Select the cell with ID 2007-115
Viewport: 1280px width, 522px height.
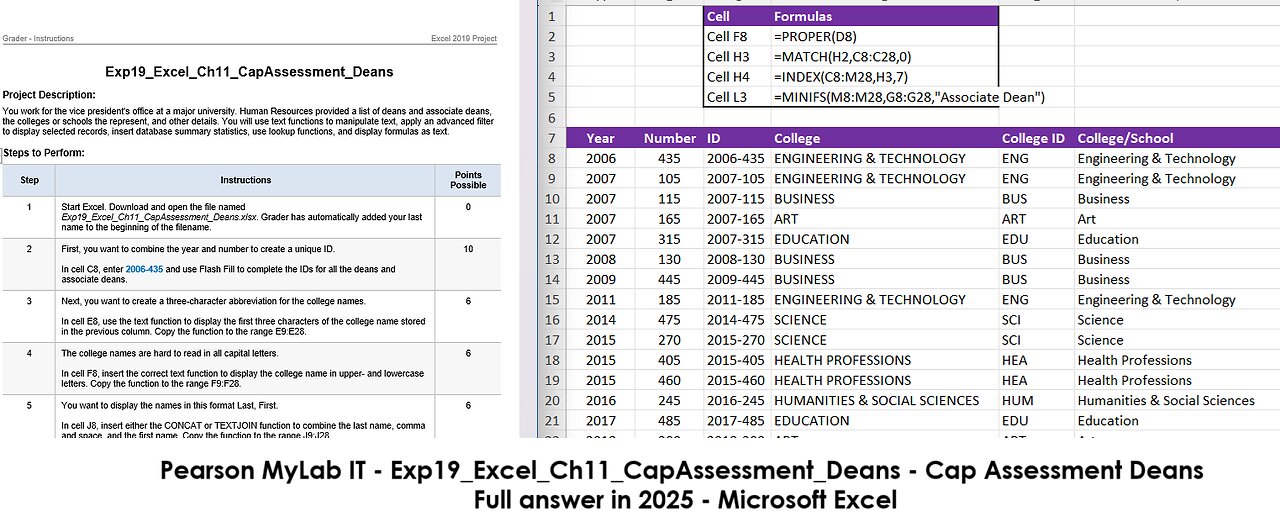pos(737,198)
